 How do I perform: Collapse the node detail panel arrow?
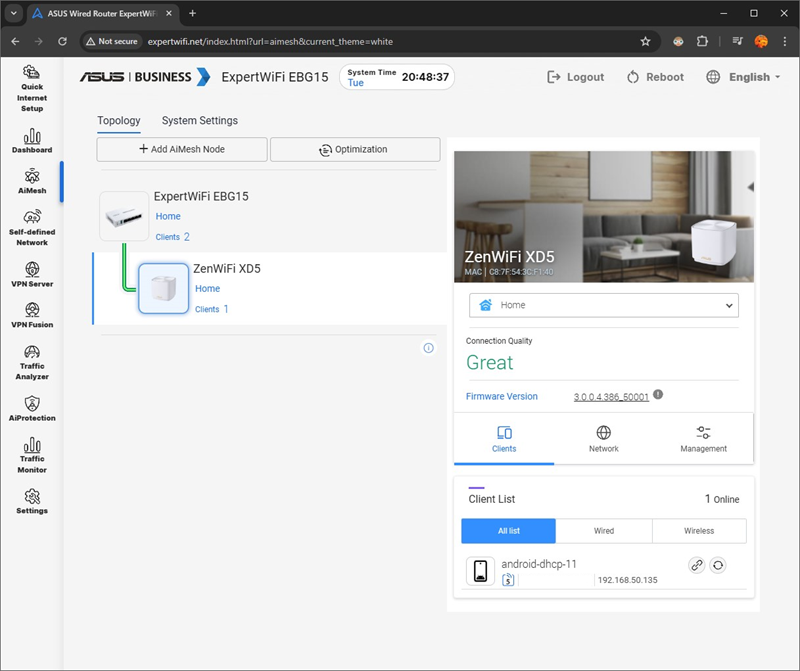751,187
